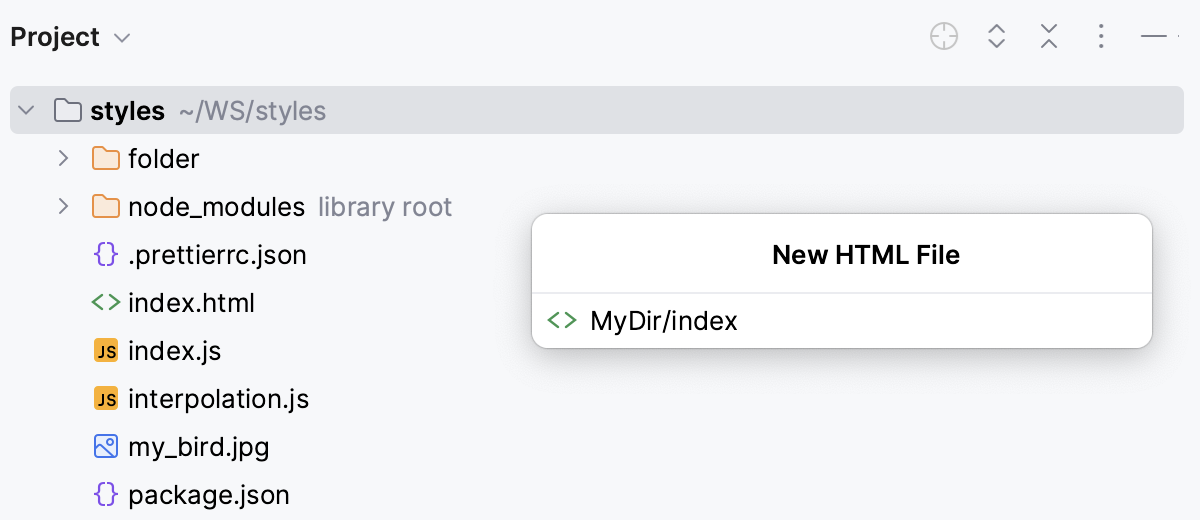This screenshot has width=1200, height=520.
Task: Click the New HTML File popup title
Action: pyautogui.click(x=865, y=255)
